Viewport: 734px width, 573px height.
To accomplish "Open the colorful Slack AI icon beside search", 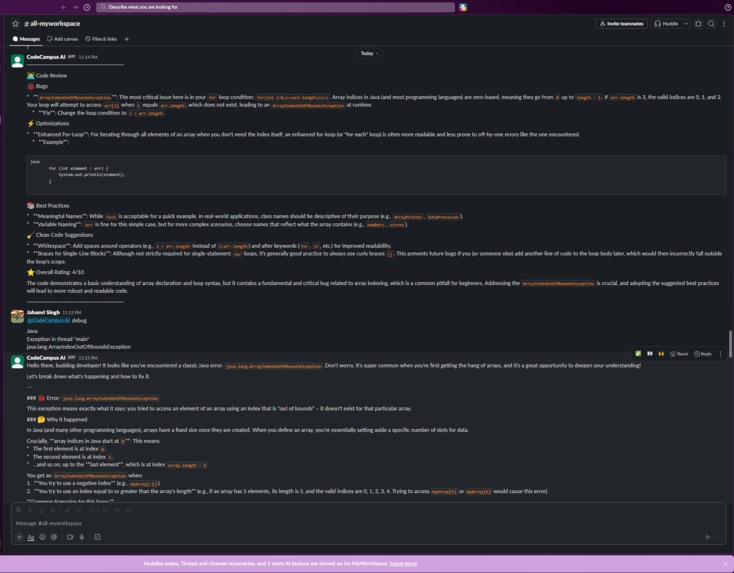I will click(x=463, y=7).
